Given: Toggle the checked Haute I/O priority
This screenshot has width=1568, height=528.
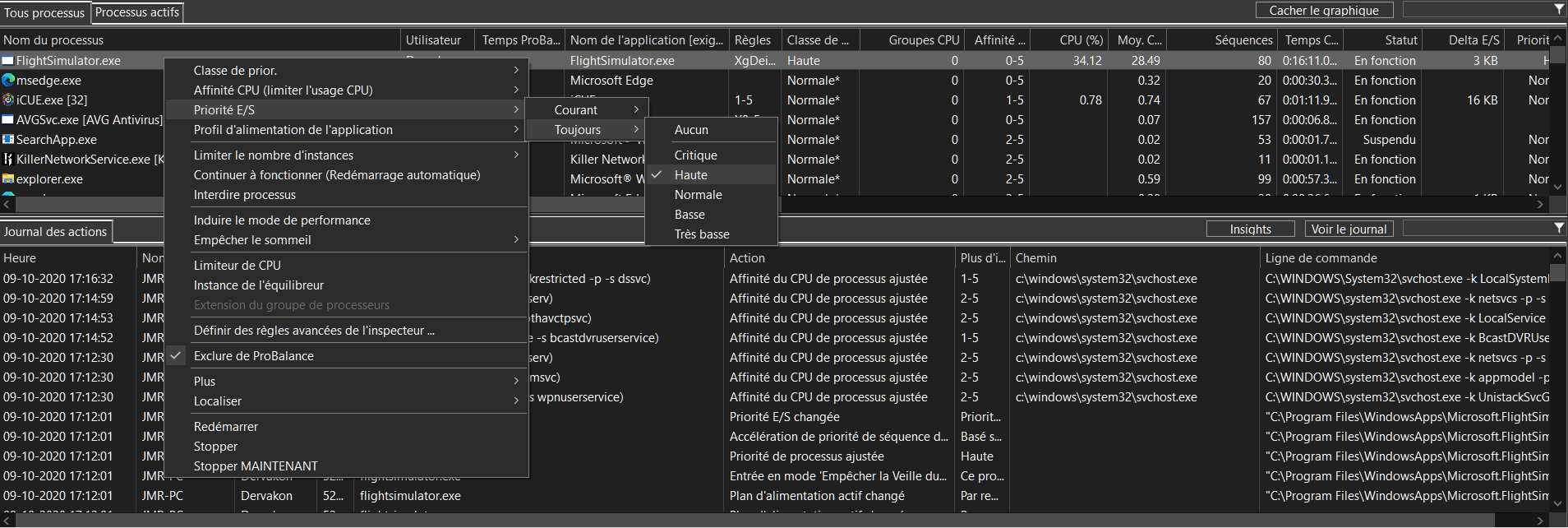Looking at the screenshot, I should click(x=712, y=175).
